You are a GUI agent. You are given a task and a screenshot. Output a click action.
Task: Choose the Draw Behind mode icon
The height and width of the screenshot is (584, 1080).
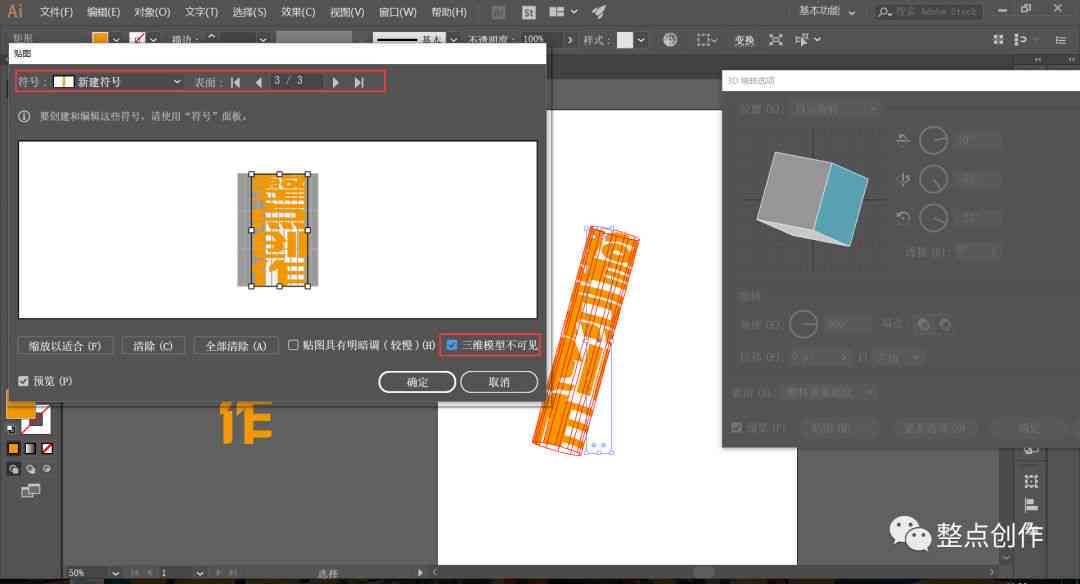click(30, 469)
